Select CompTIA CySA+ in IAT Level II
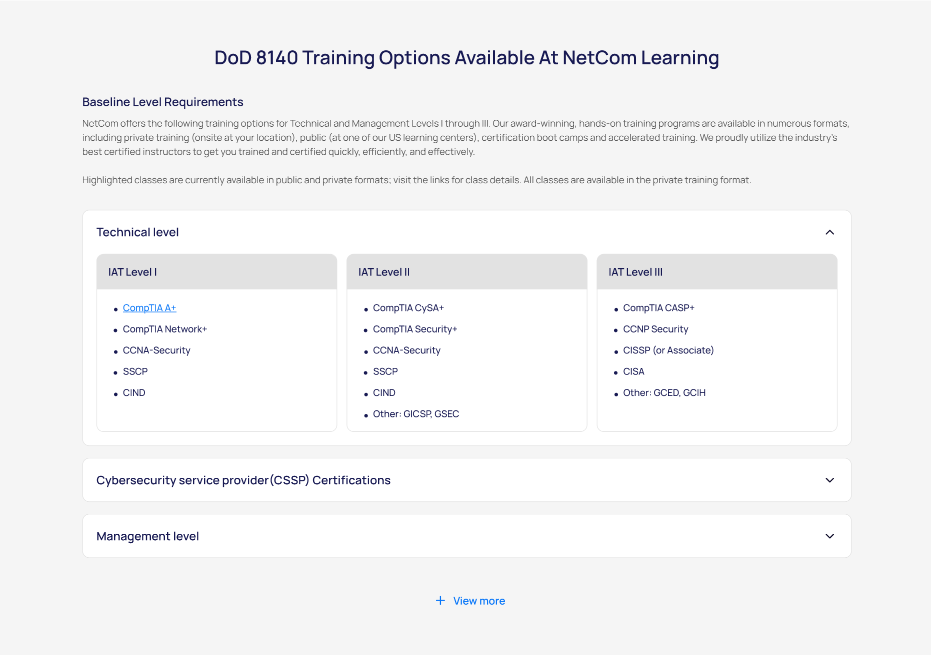Image resolution: width=931 pixels, height=655 pixels. click(x=408, y=308)
